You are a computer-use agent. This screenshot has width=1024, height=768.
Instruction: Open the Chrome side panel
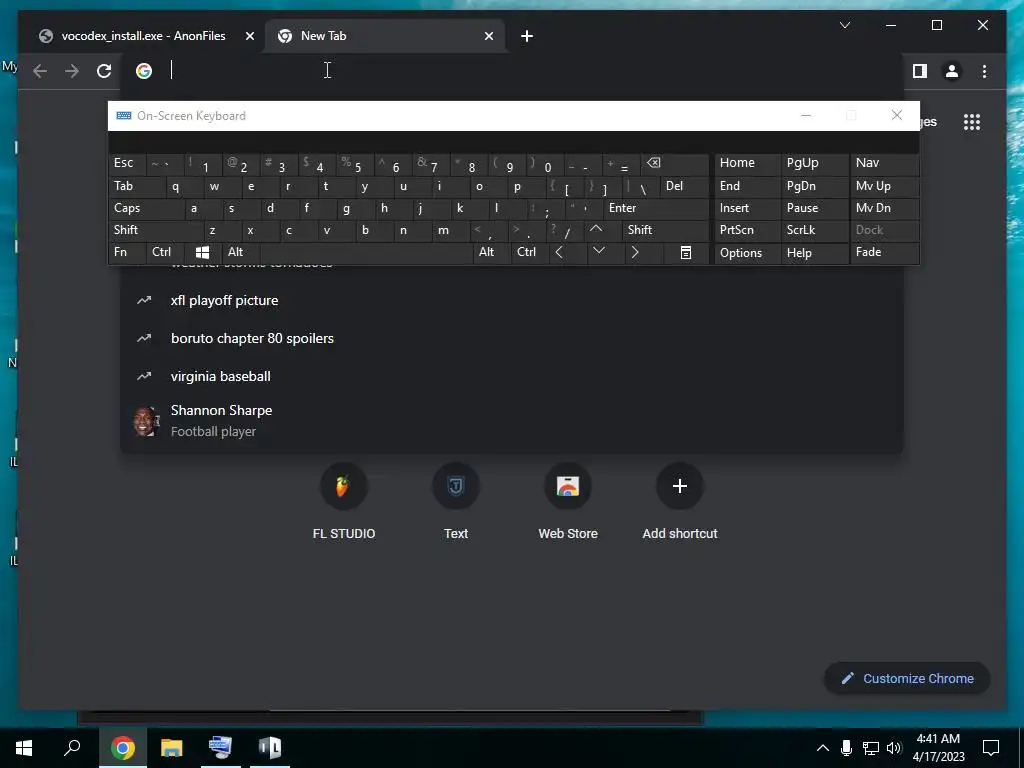920,71
